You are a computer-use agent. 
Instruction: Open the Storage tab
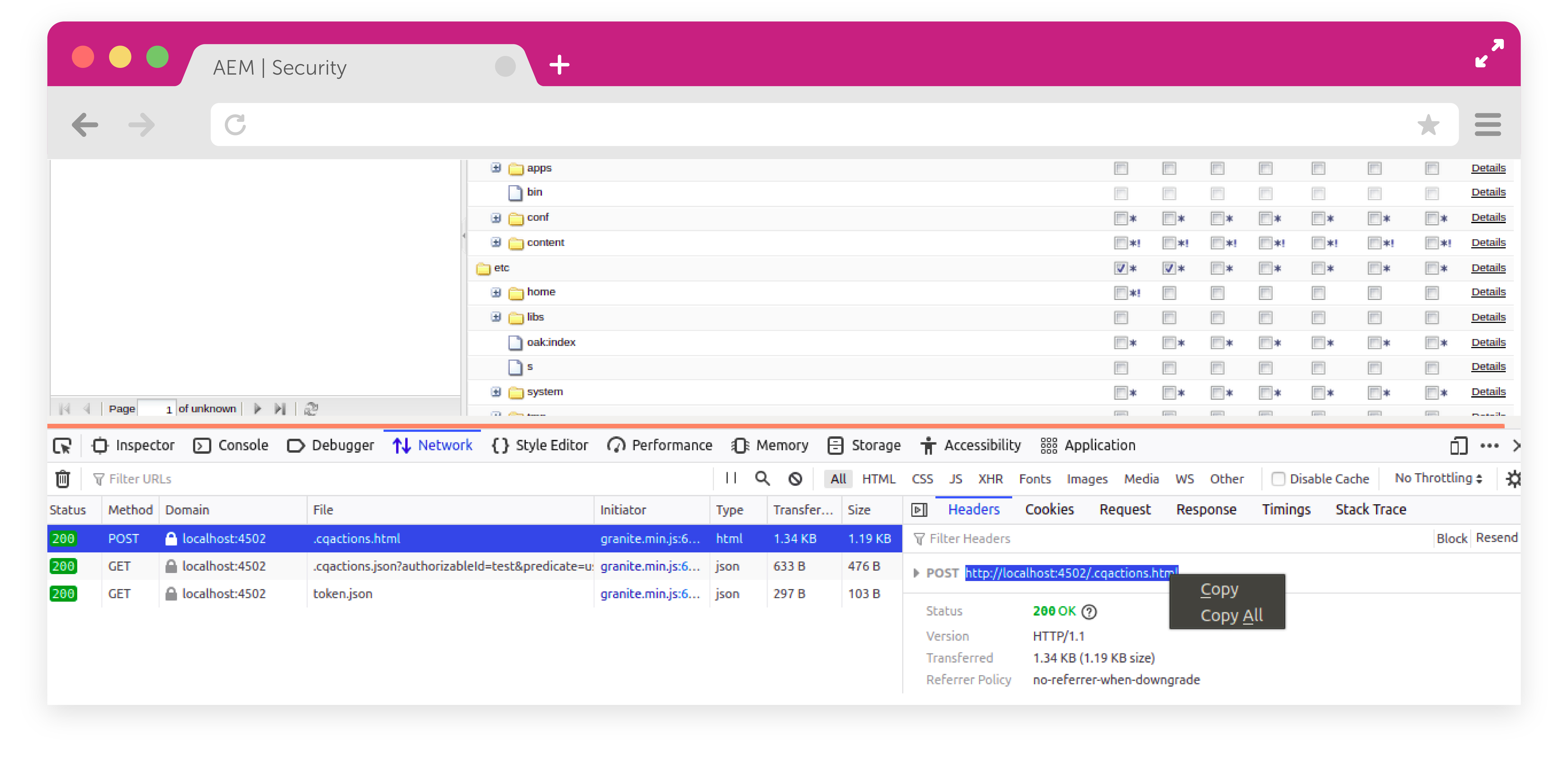tap(864, 446)
